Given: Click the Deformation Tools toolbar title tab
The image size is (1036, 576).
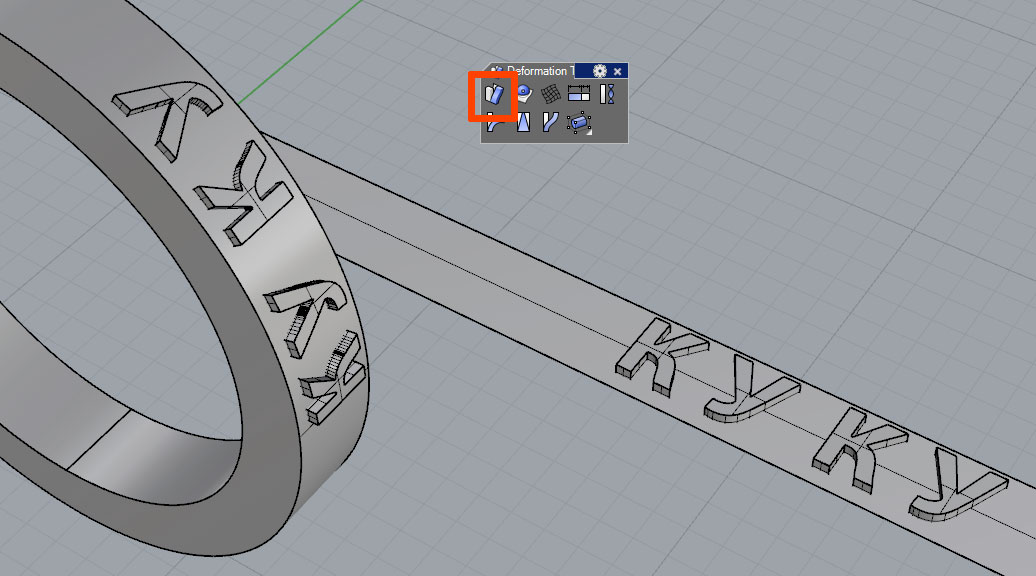Looking at the screenshot, I should click(538, 71).
